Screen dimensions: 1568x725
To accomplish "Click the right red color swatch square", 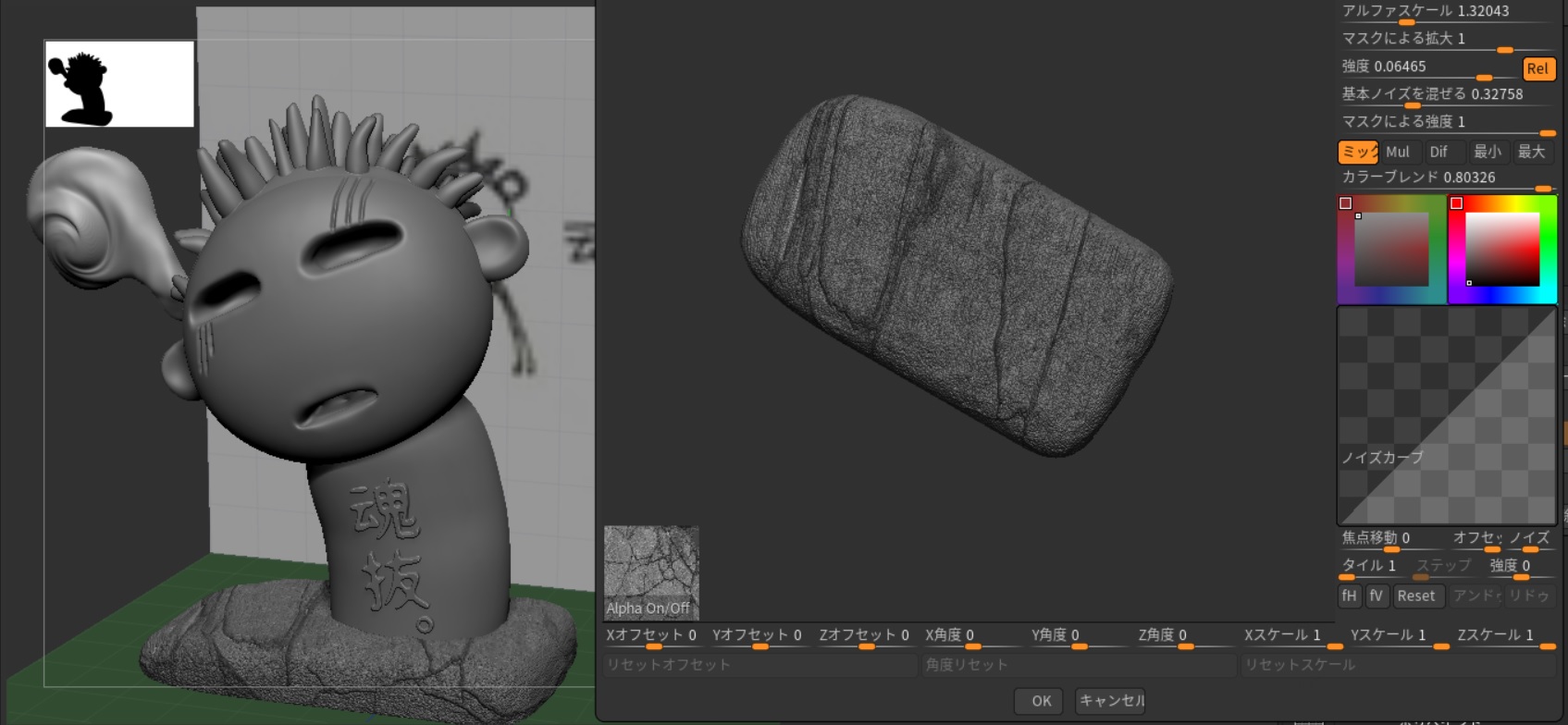I will tap(1456, 203).
